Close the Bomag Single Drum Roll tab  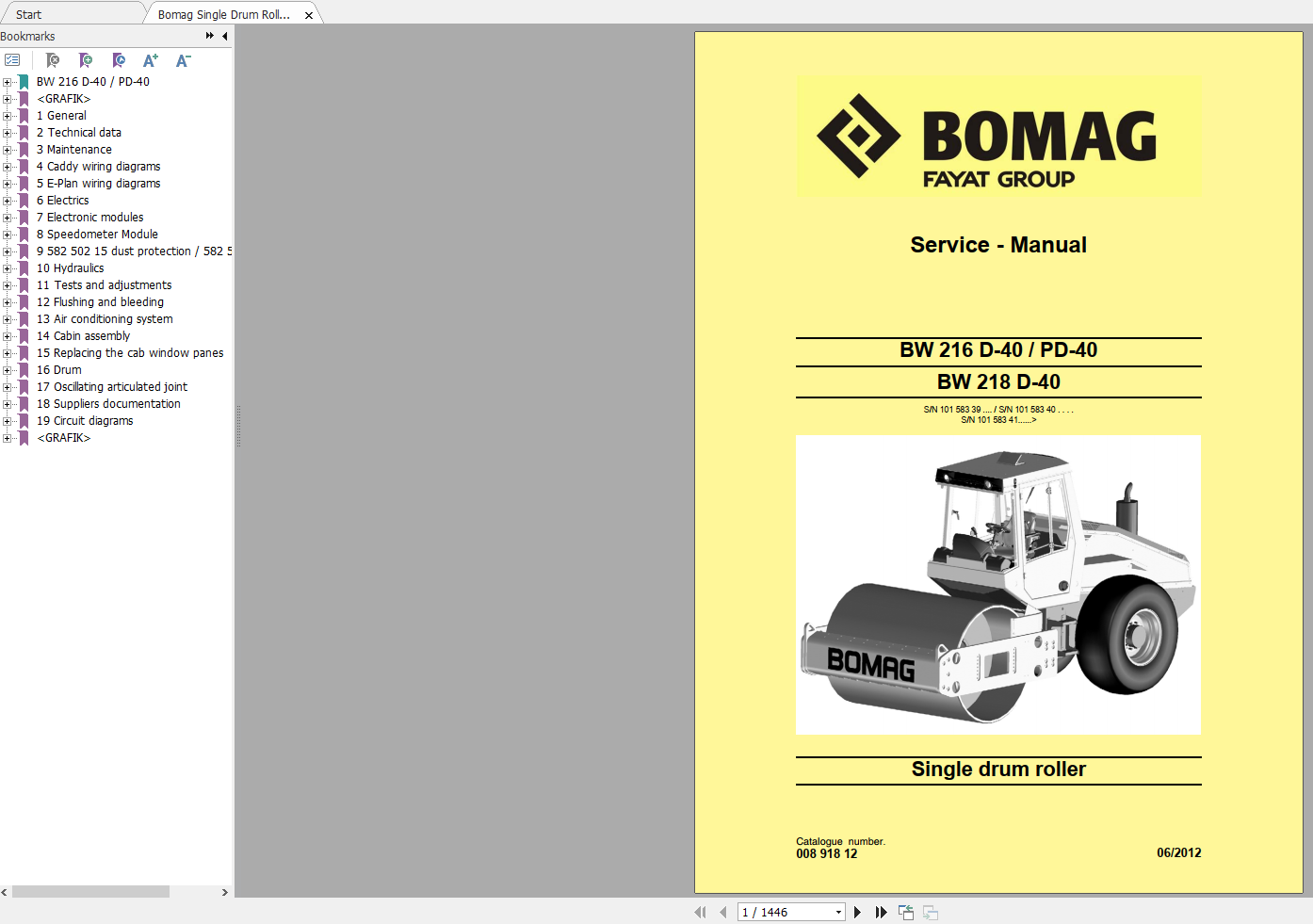pyautogui.click(x=309, y=15)
